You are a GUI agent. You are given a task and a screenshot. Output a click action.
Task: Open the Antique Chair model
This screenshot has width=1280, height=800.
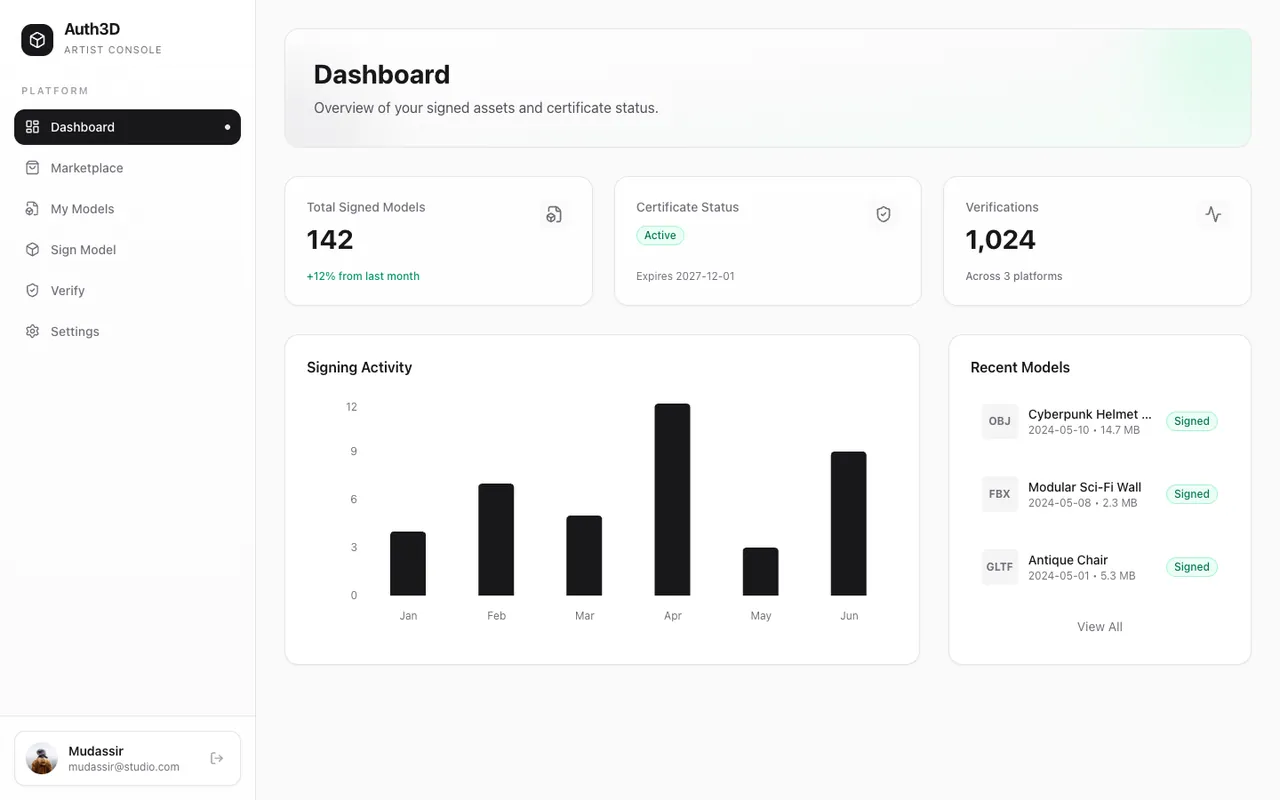pos(1100,567)
